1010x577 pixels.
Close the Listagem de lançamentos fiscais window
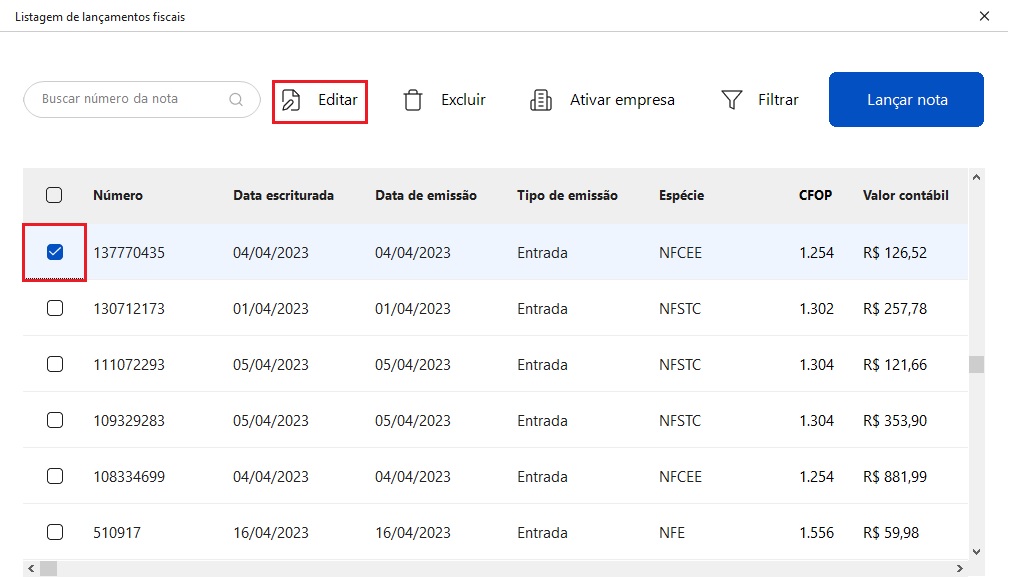[984, 16]
